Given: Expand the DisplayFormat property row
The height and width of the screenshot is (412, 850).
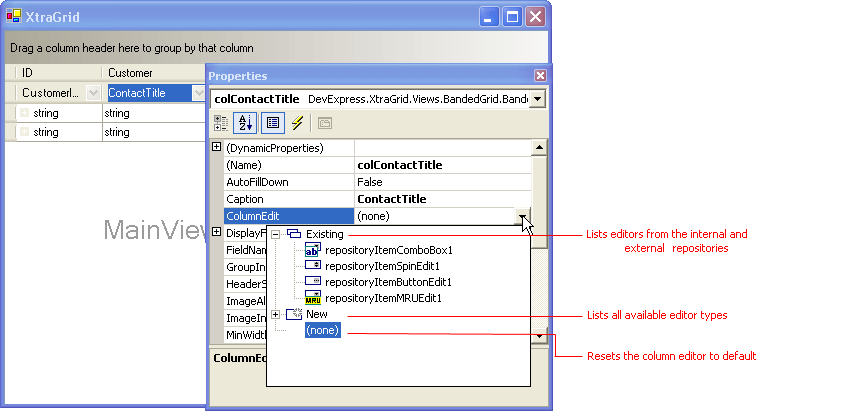Looking at the screenshot, I should click(216, 232).
